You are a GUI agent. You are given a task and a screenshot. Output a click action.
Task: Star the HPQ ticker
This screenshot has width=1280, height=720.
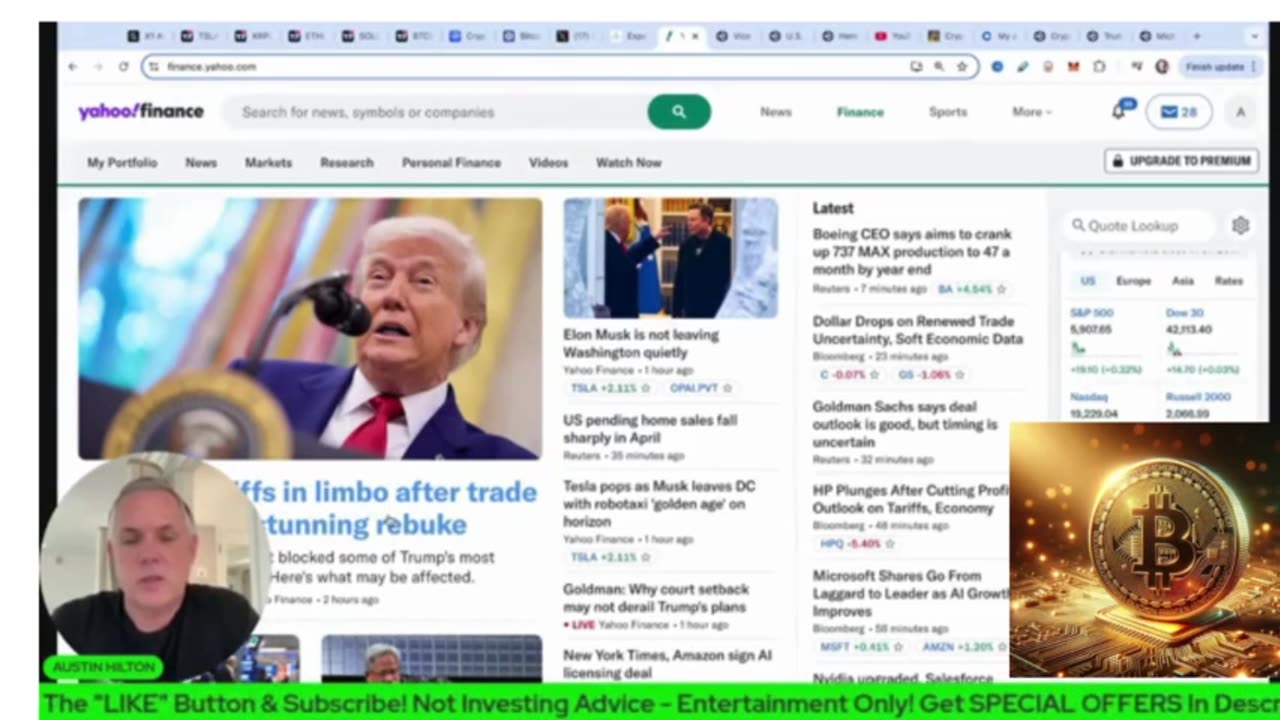(x=889, y=544)
